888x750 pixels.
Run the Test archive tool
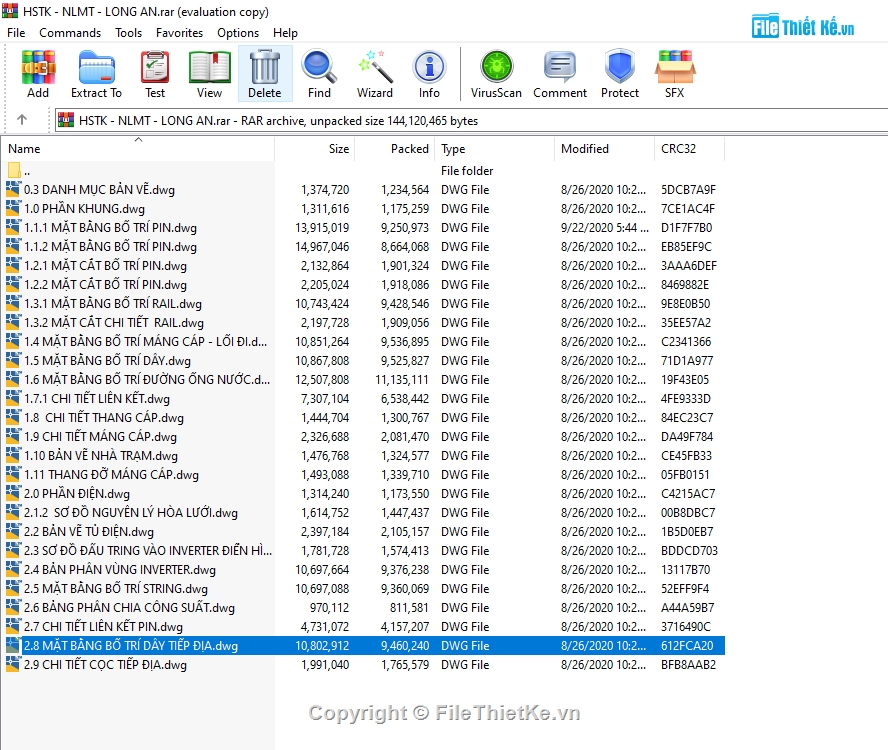155,74
